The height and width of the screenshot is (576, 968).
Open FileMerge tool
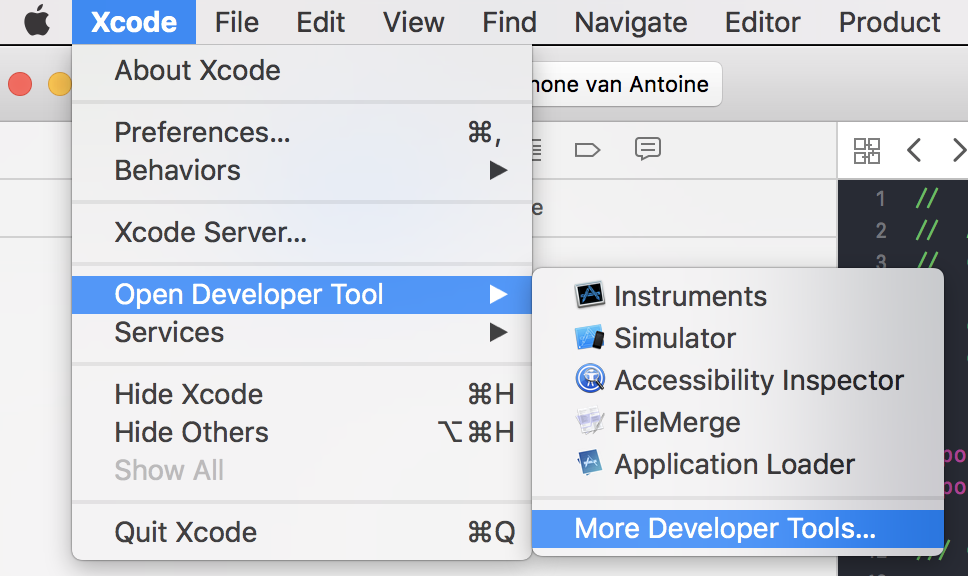click(738, 422)
